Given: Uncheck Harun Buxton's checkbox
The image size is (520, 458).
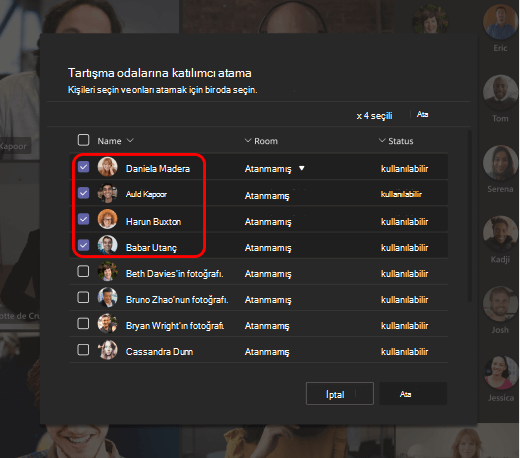Looking at the screenshot, I should point(83,219).
